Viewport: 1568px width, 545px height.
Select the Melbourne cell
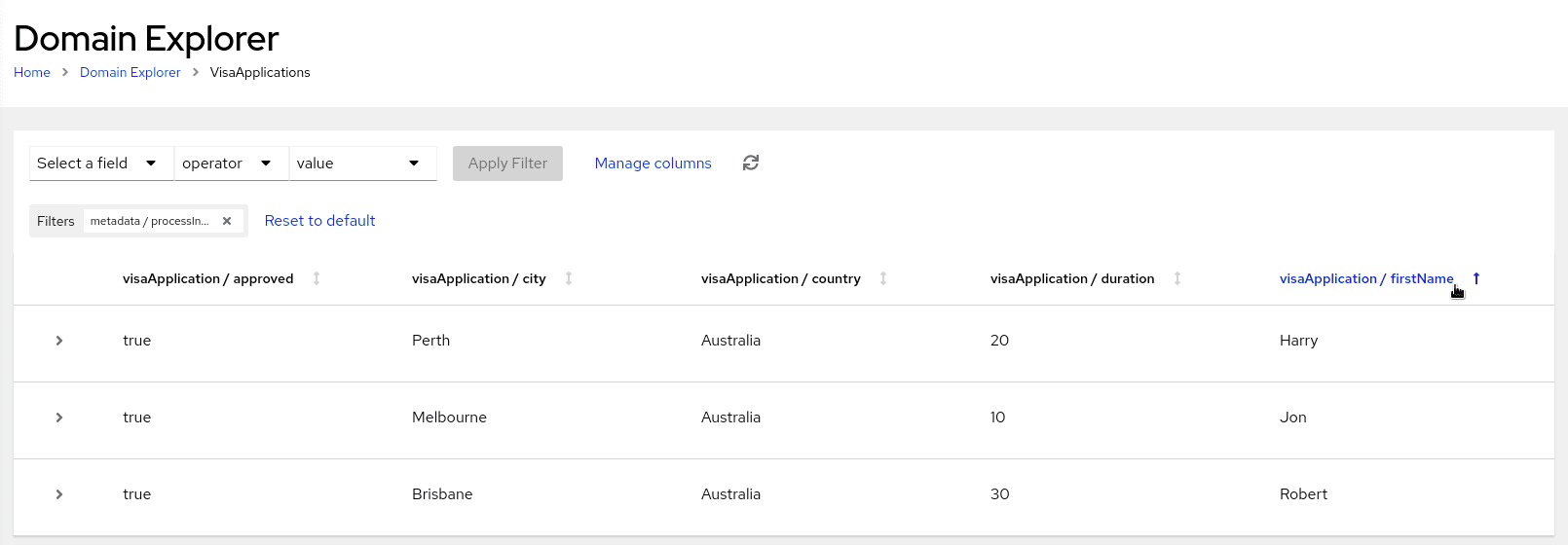pos(449,418)
